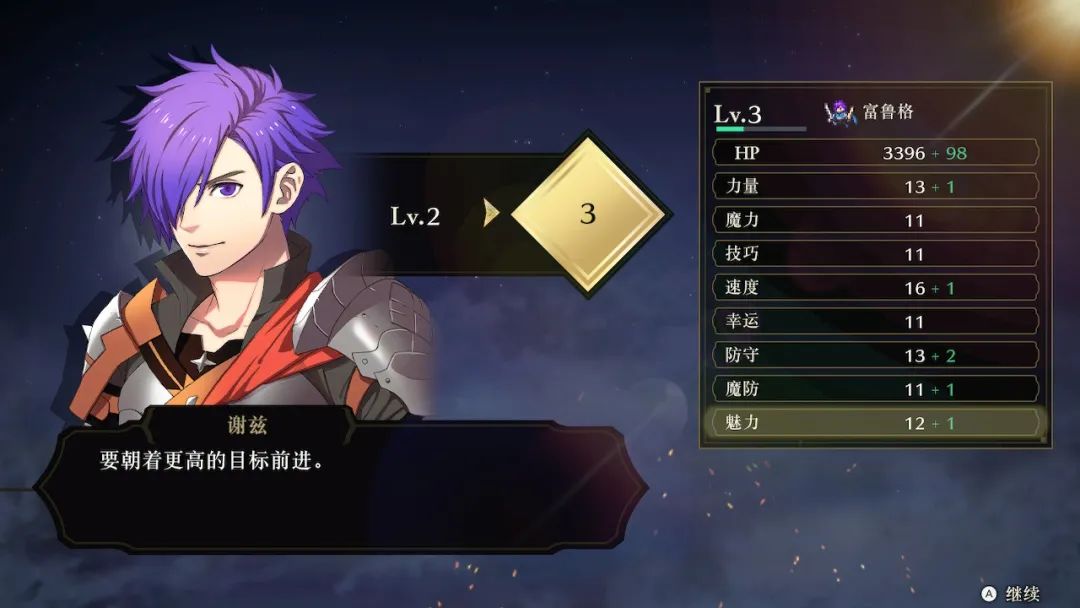Select the 速度 stat row
Image resolution: width=1080 pixels, height=608 pixels.
[x=875, y=288]
